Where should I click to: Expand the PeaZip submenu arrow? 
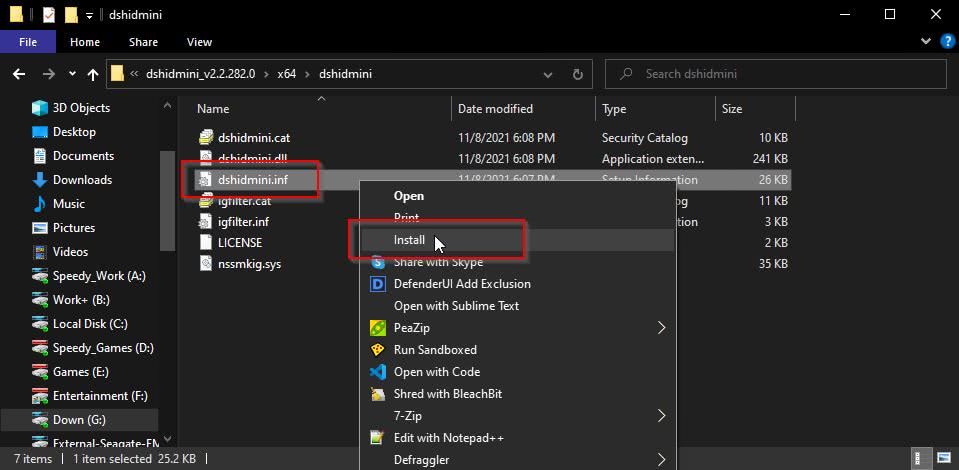tap(661, 328)
